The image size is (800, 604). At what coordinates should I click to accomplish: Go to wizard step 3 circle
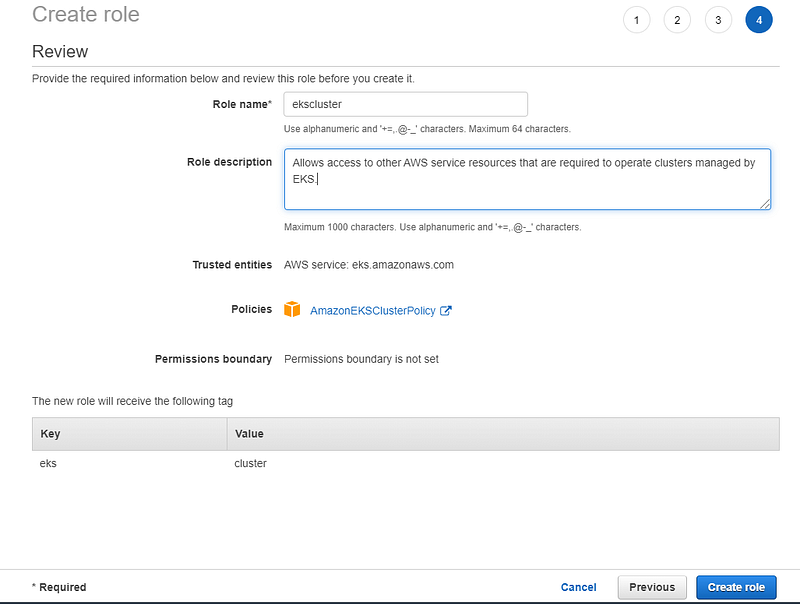(x=718, y=20)
